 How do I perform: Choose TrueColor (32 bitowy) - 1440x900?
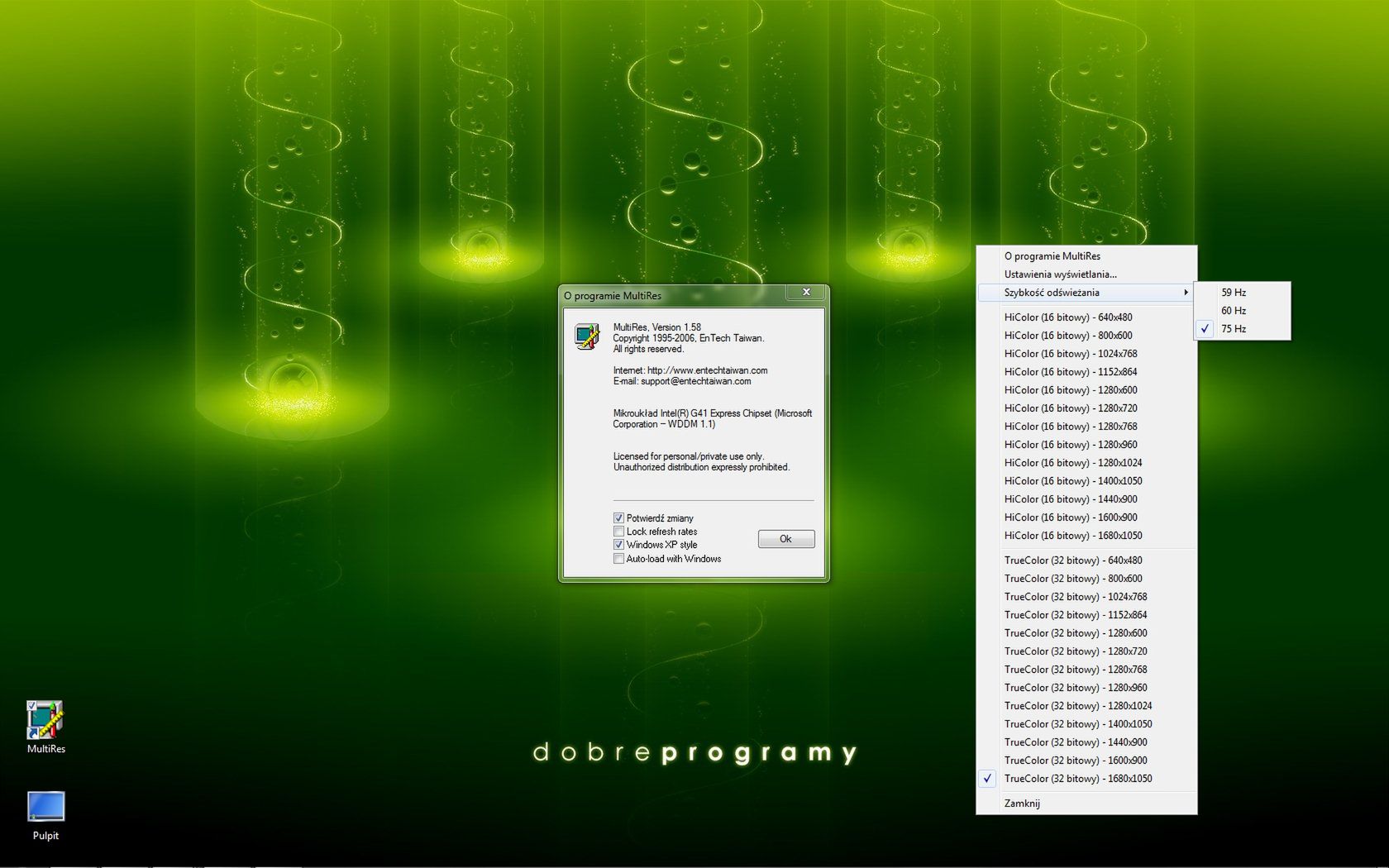pos(1086,742)
